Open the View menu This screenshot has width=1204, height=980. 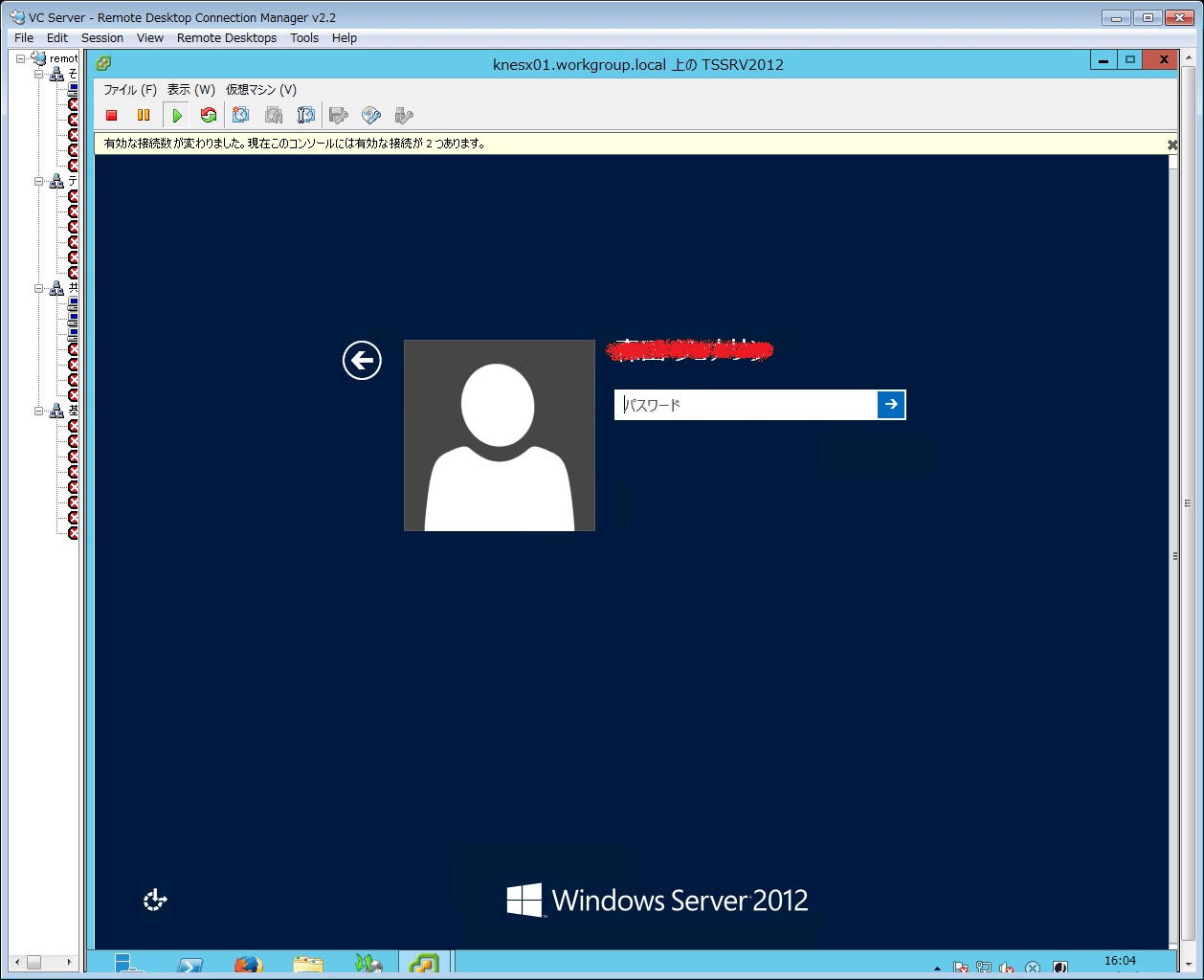point(150,38)
